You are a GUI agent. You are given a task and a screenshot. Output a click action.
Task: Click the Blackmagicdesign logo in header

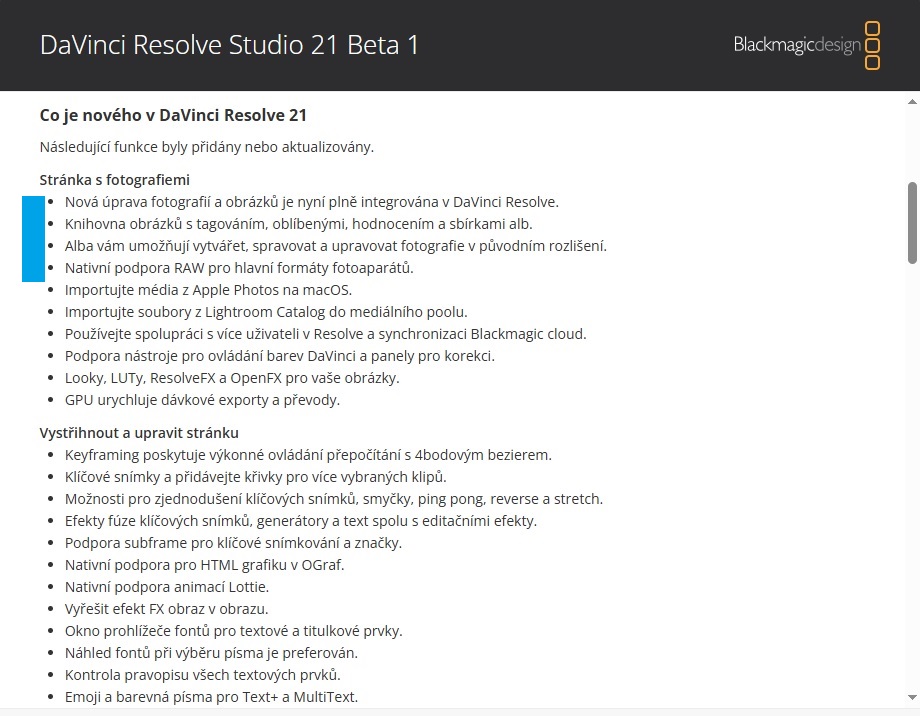(x=807, y=46)
